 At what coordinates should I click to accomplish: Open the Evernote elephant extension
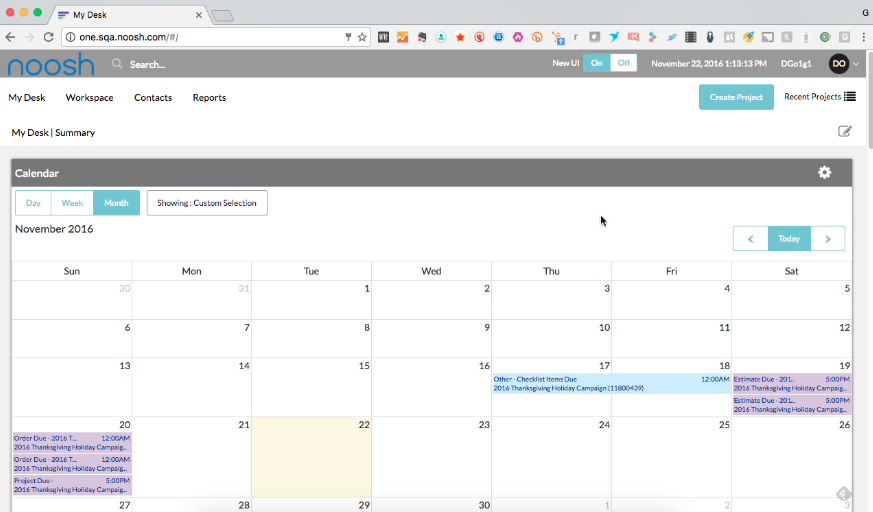[422, 37]
